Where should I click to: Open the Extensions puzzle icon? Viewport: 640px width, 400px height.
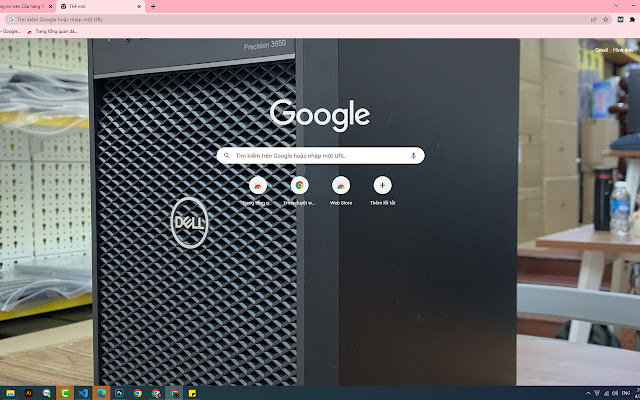(x=632, y=19)
